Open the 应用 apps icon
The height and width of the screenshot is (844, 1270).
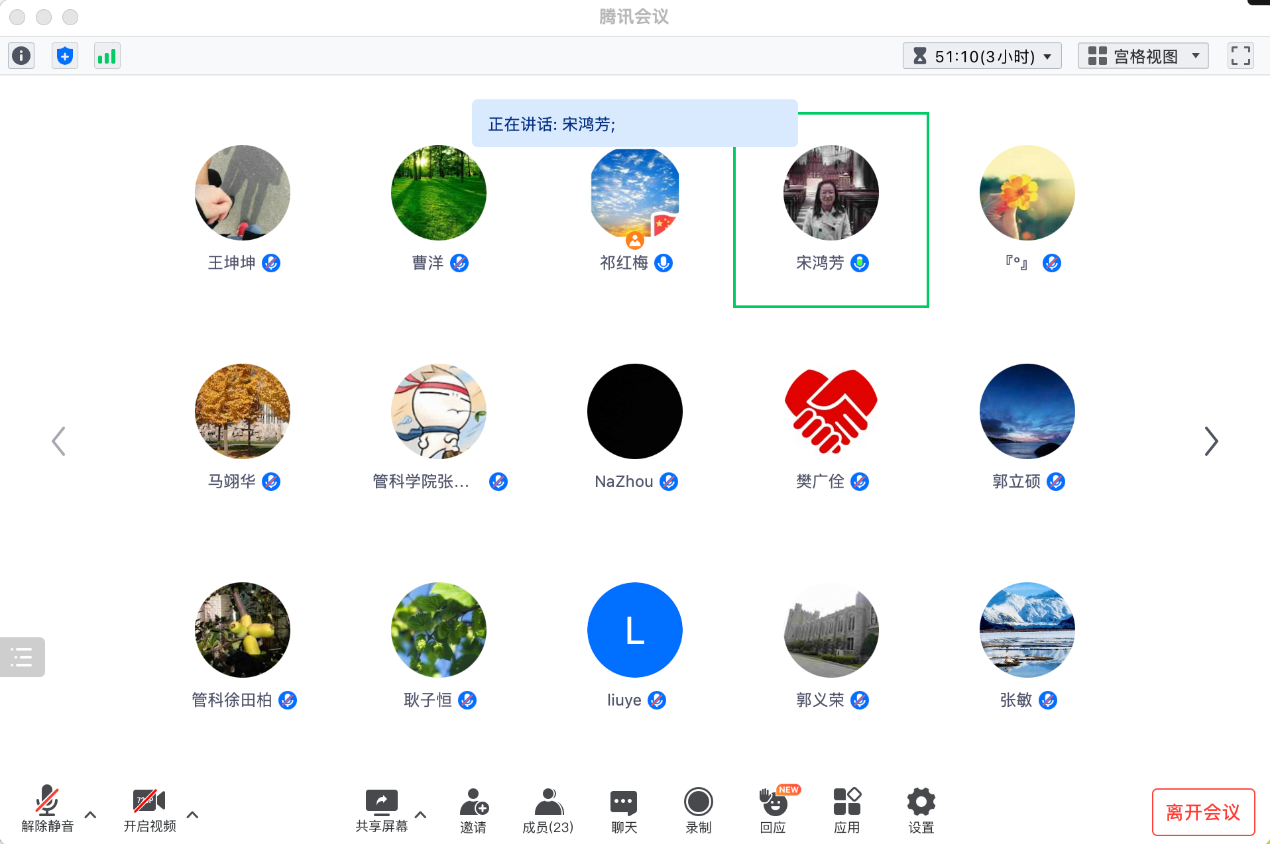[x=847, y=810]
